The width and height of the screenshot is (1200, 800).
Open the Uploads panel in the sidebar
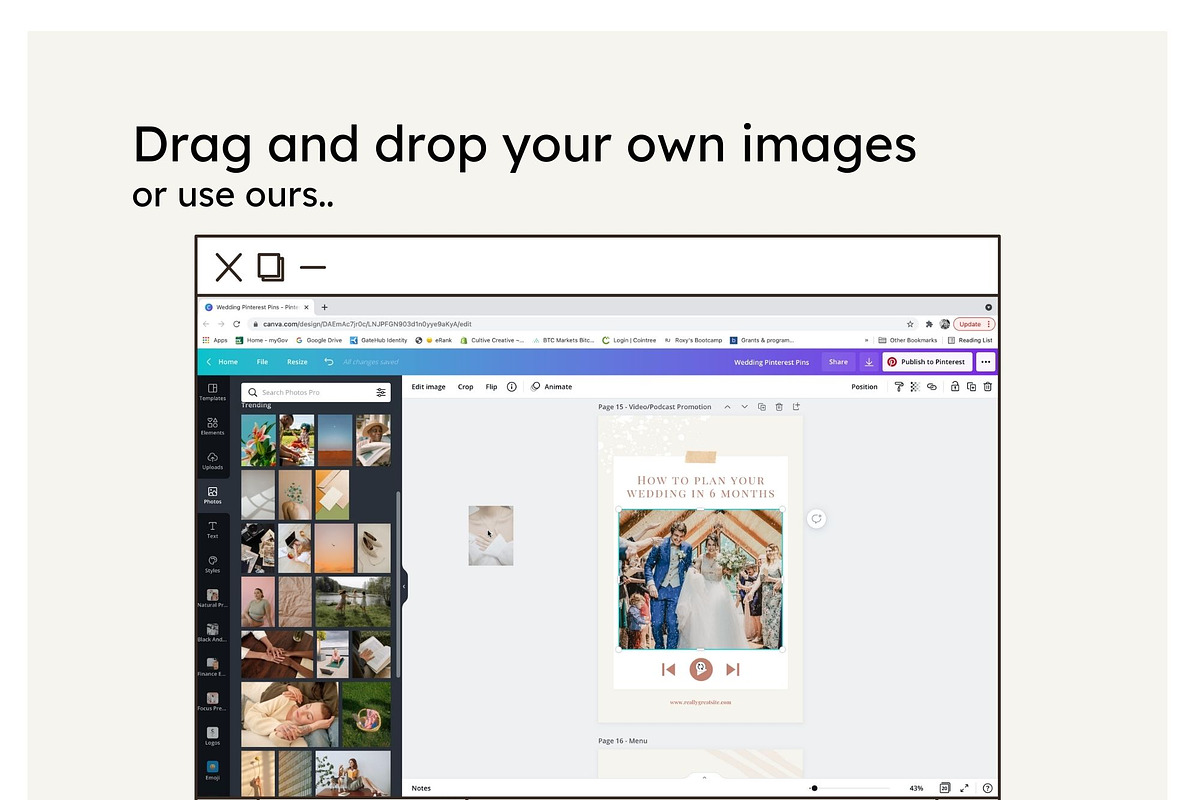pyautogui.click(x=212, y=461)
